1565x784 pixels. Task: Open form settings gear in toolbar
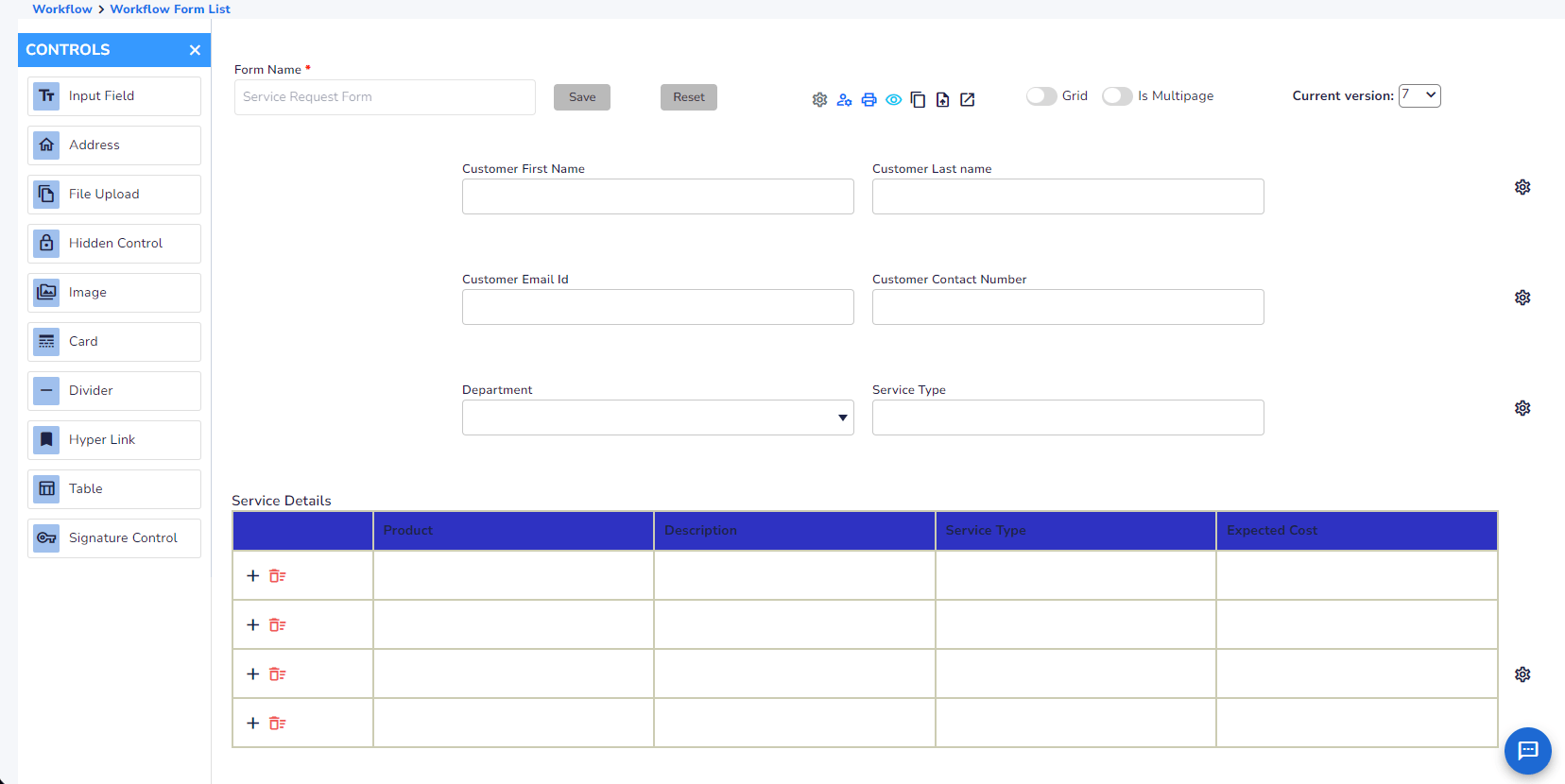819,99
